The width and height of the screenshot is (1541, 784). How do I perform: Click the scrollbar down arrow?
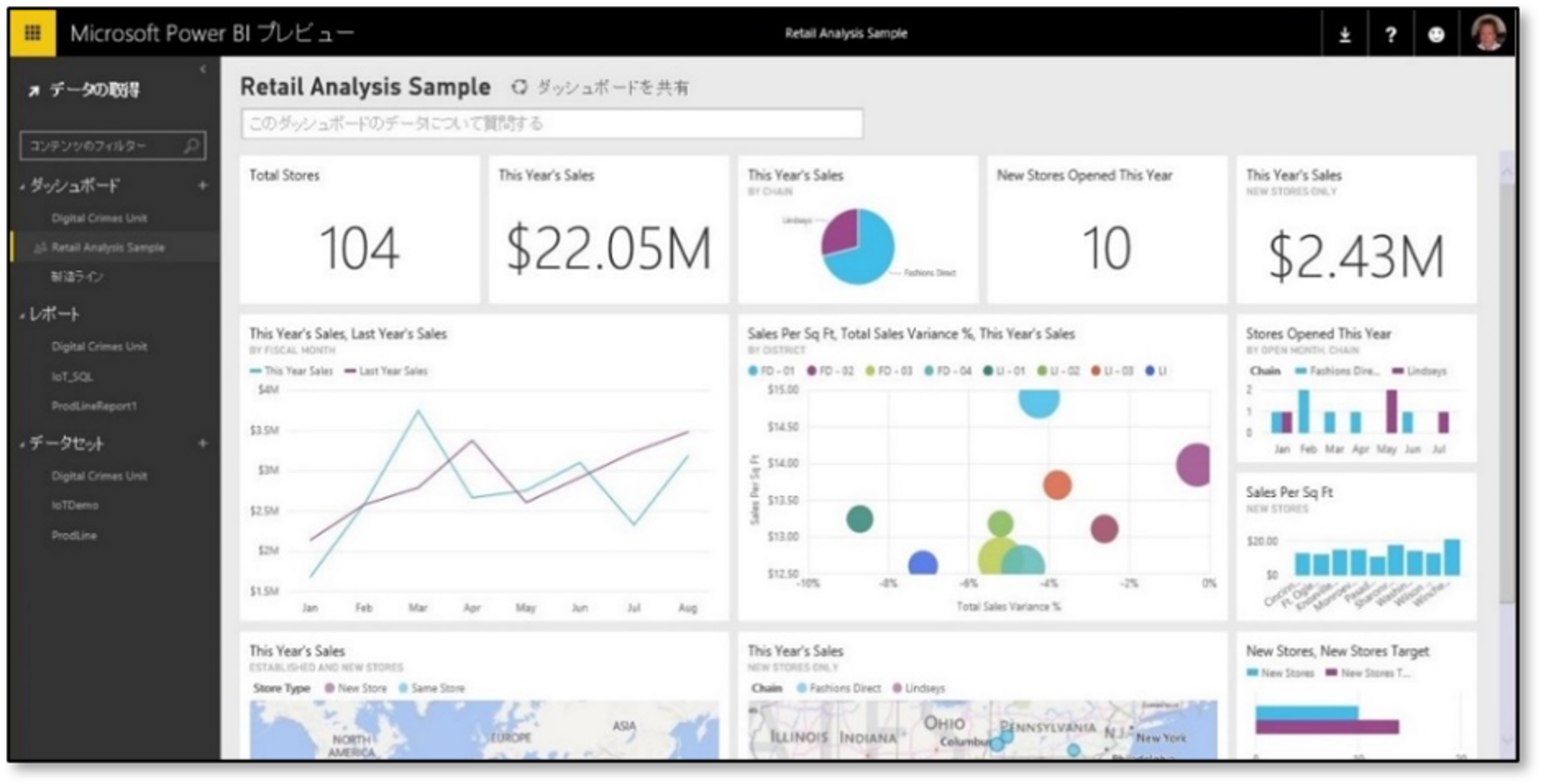(1507, 740)
